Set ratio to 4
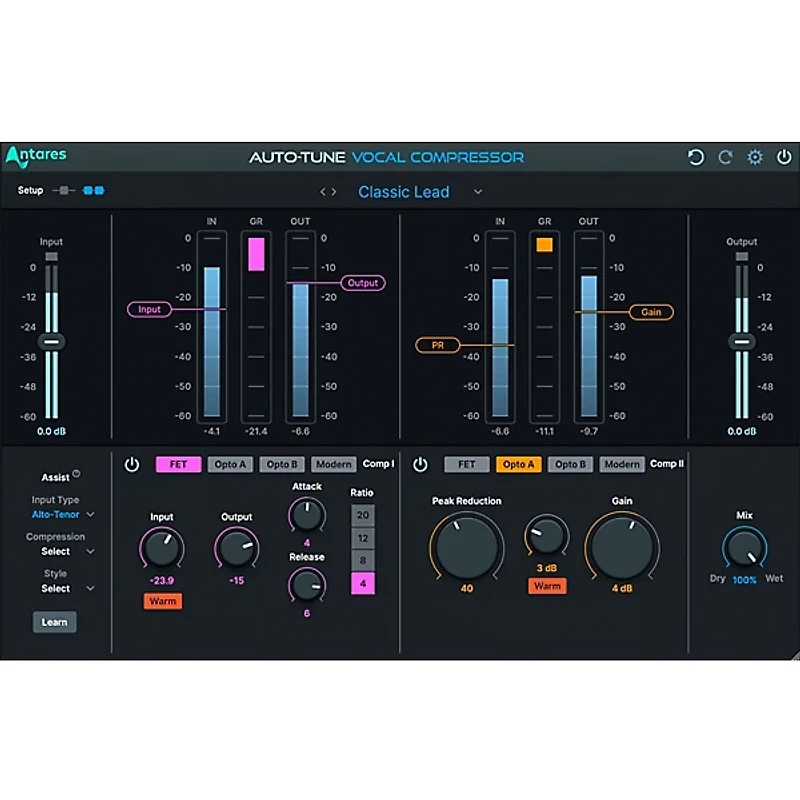 [363, 583]
